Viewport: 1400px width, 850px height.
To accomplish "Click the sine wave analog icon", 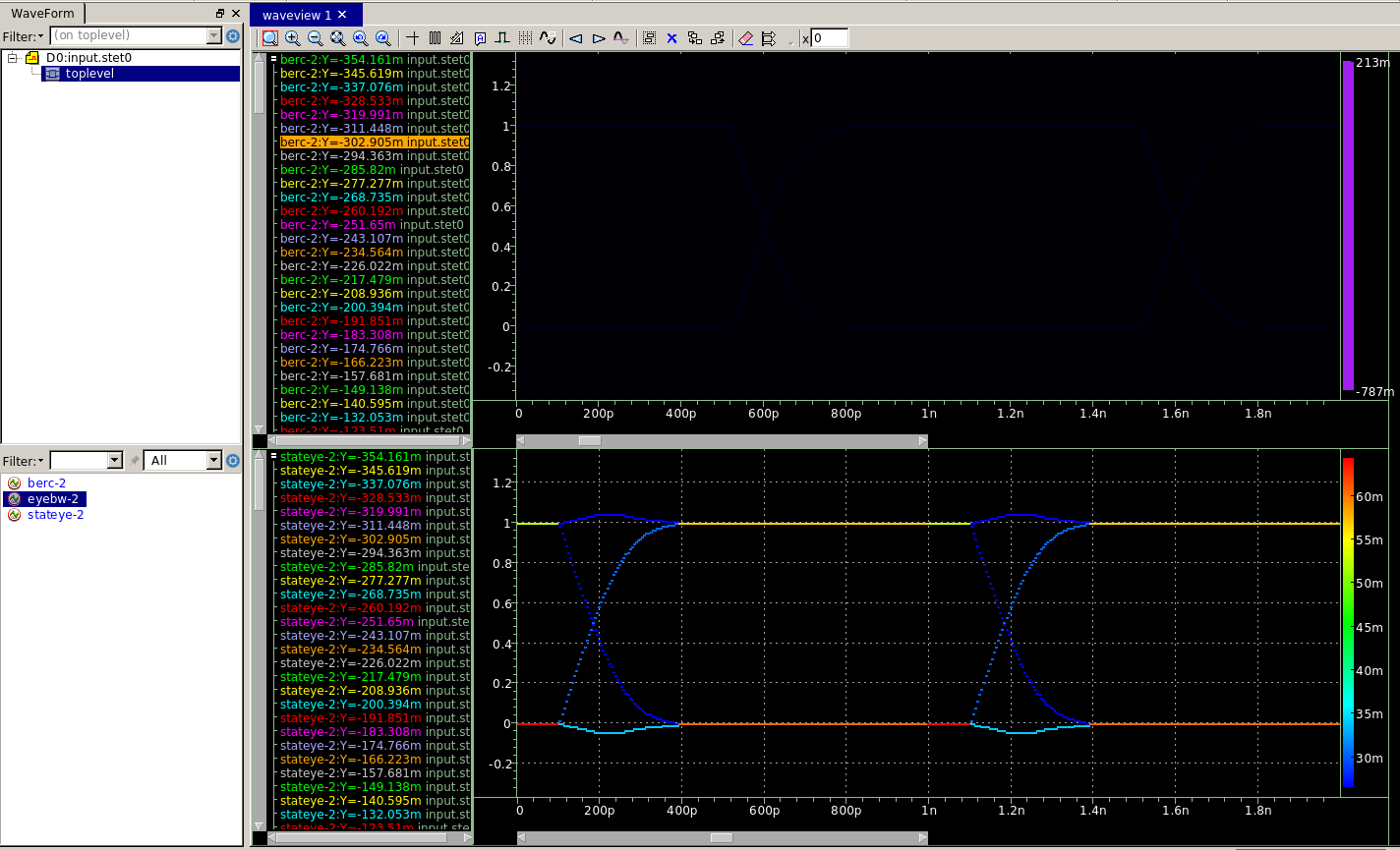I will point(548,38).
